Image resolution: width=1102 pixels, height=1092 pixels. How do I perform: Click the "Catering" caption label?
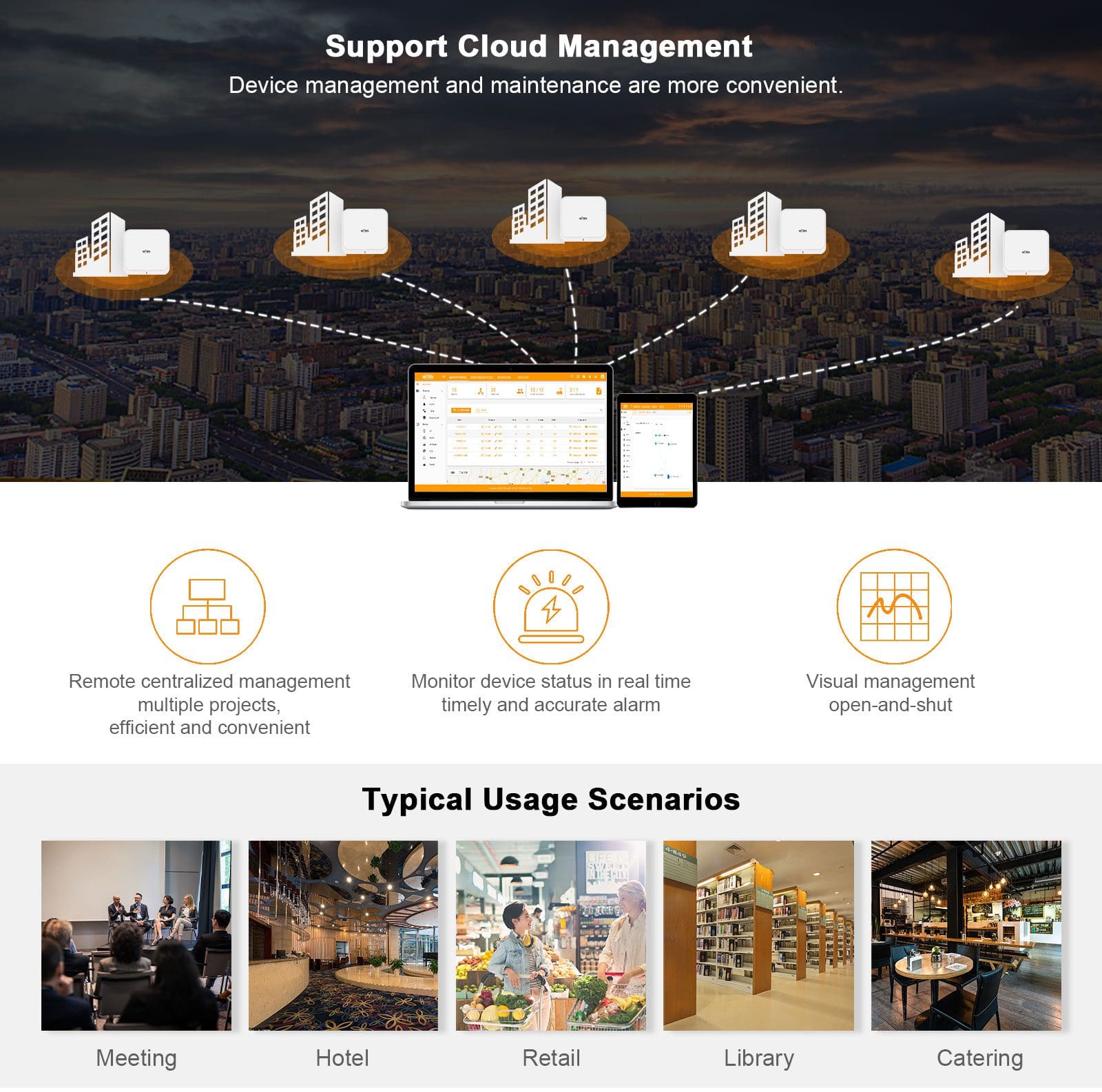tap(979, 1058)
